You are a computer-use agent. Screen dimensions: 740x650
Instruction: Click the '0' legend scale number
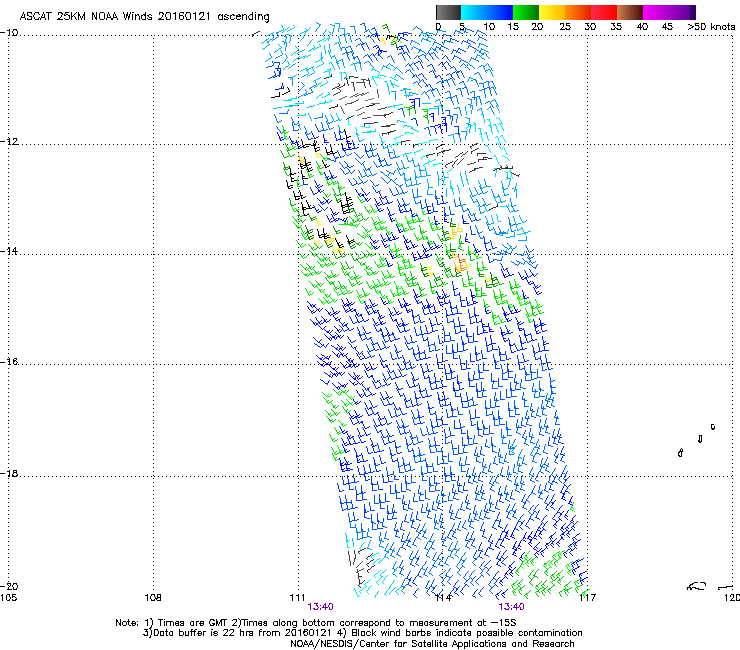click(x=439, y=27)
